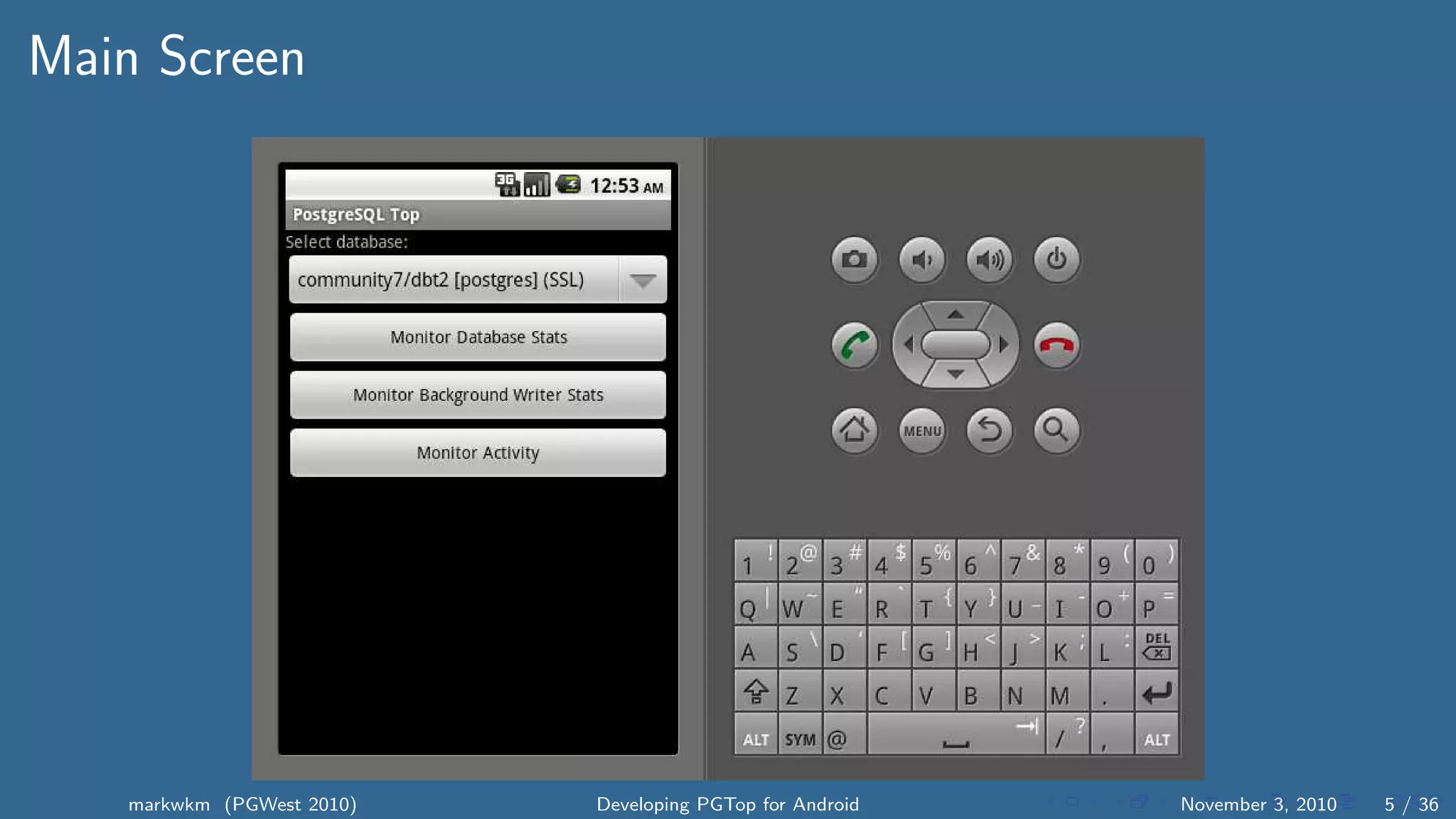Click the 0 key on keyboard

pyautogui.click(x=1157, y=560)
